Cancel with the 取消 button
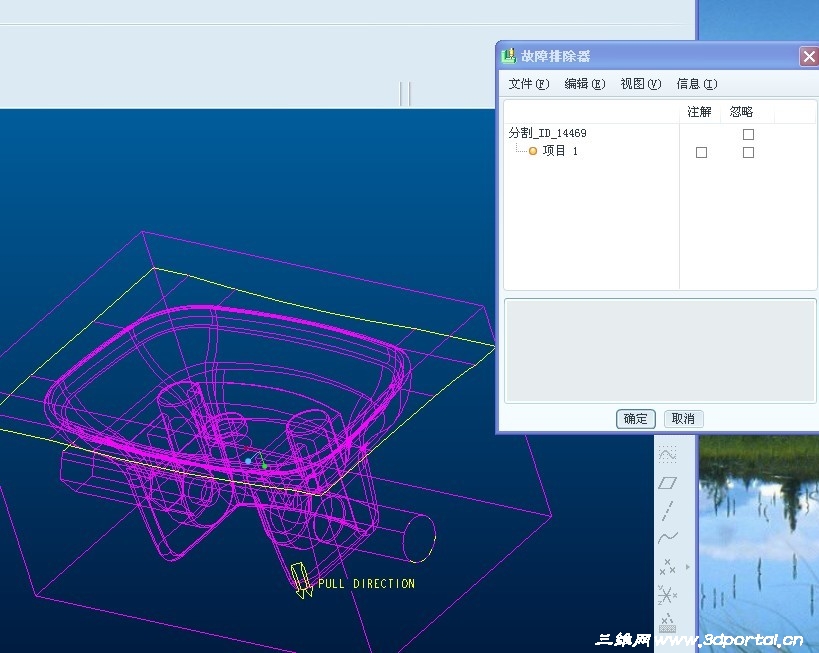819x653 pixels. (x=683, y=419)
